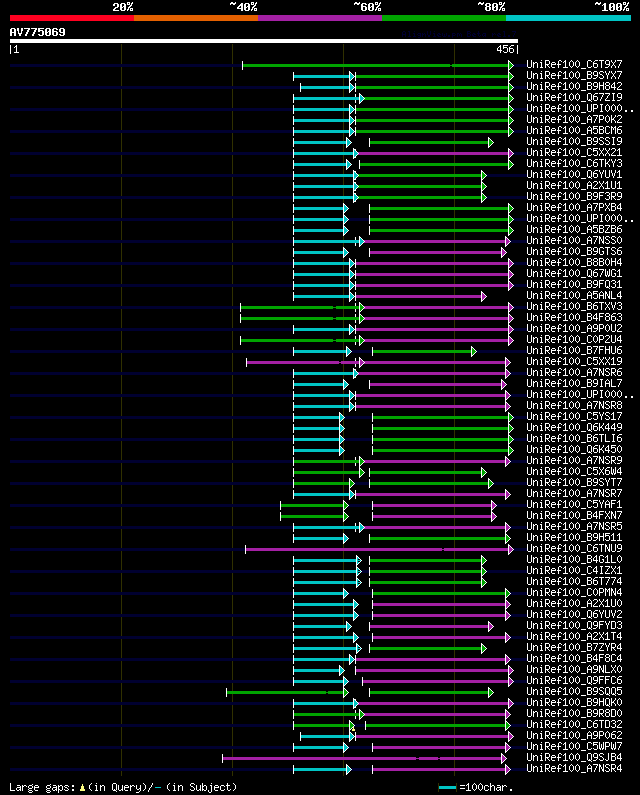Open the UniRef100_C0P2U4 hit

coord(574,339)
